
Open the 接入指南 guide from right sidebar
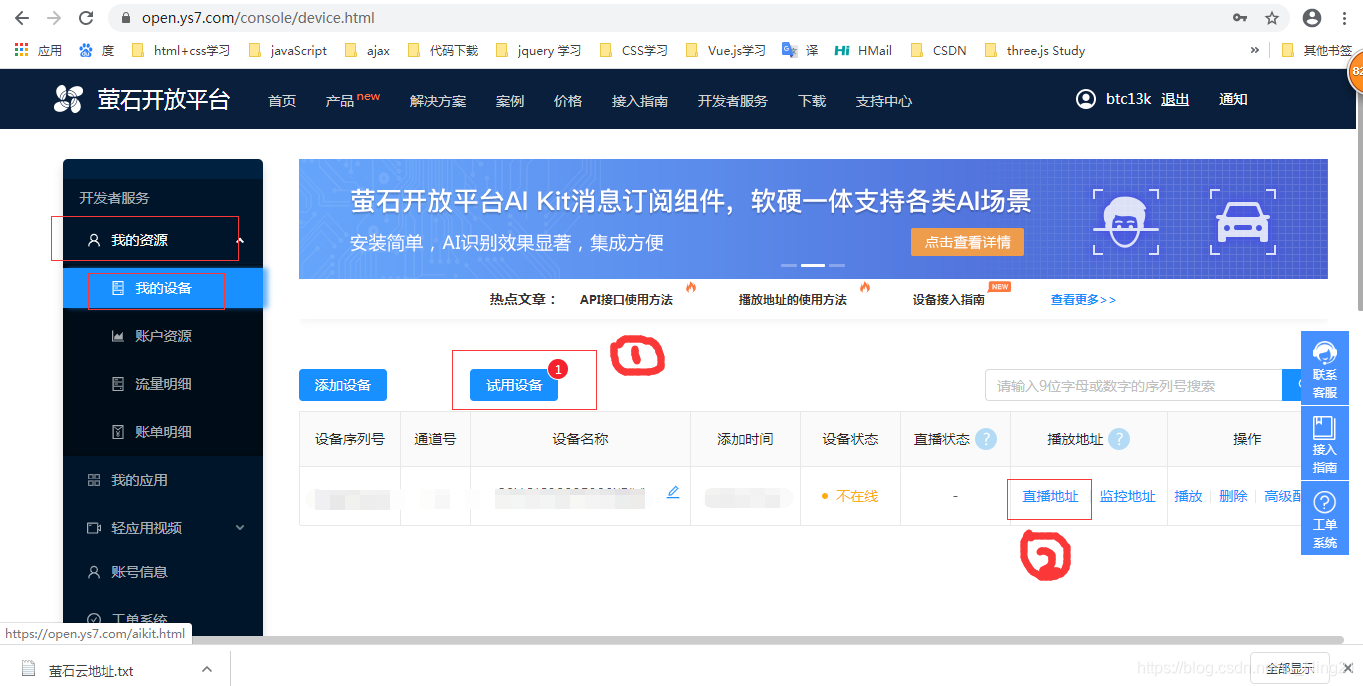tap(1324, 440)
